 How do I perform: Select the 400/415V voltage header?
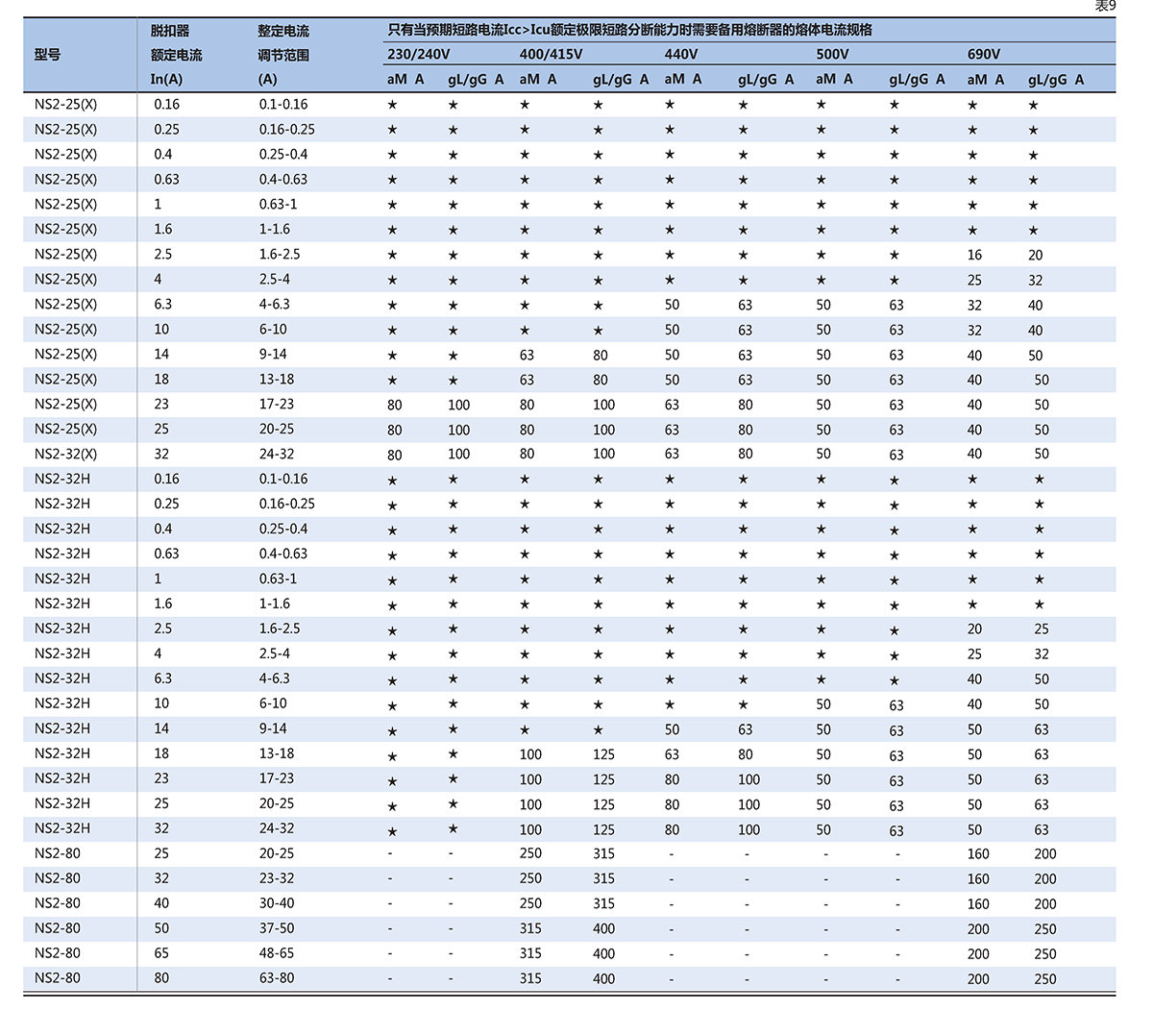point(551,55)
